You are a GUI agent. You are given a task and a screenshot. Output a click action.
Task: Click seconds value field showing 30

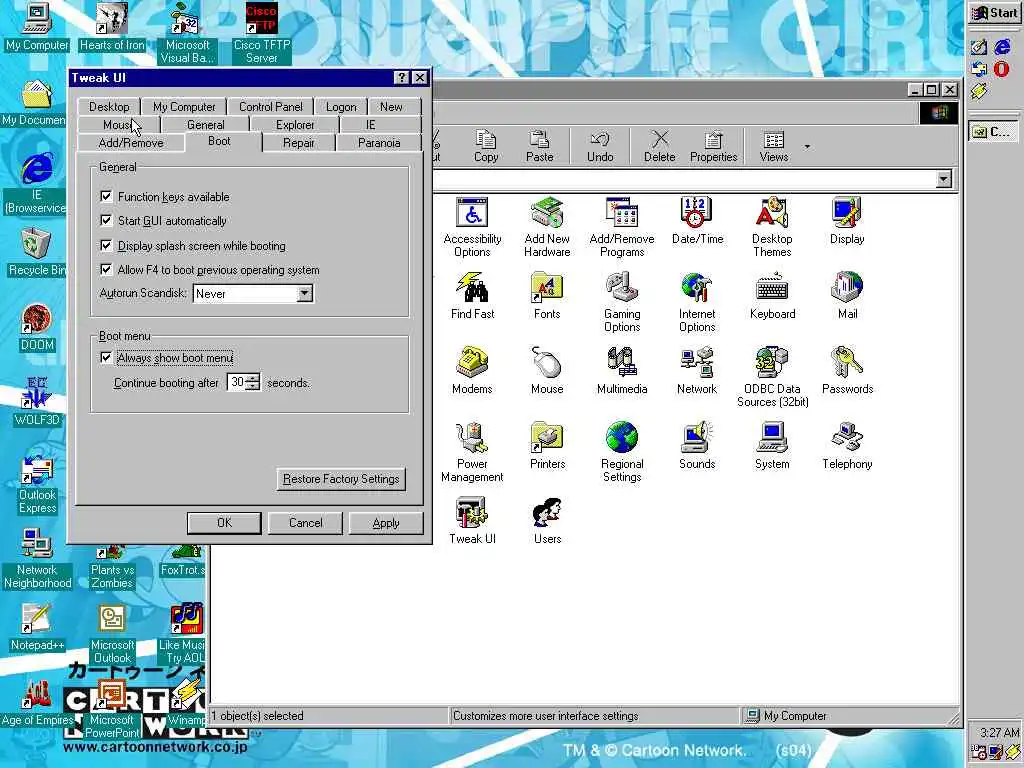(237, 382)
